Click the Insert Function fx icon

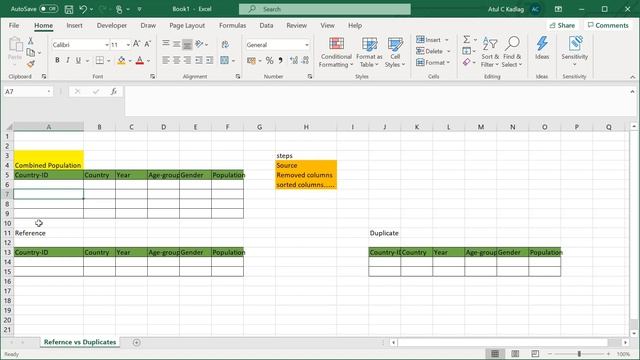[114, 91]
